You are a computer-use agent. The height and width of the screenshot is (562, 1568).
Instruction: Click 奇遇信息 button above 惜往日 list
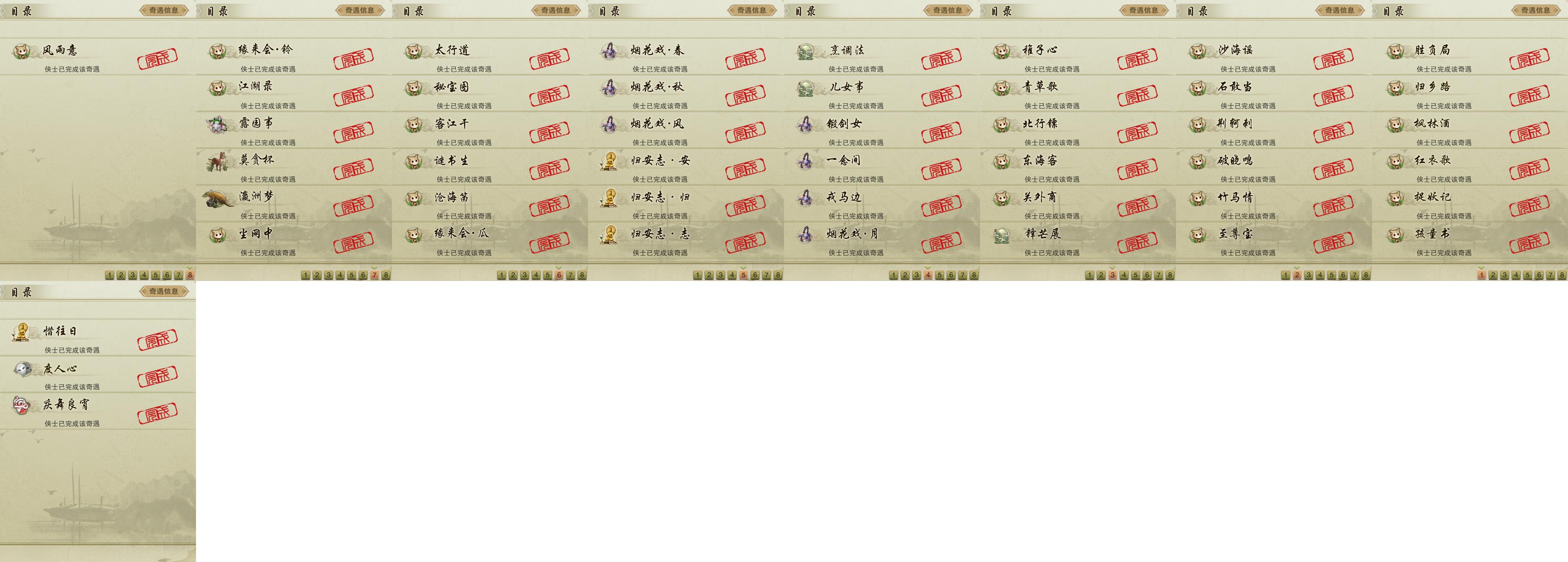(164, 292)
